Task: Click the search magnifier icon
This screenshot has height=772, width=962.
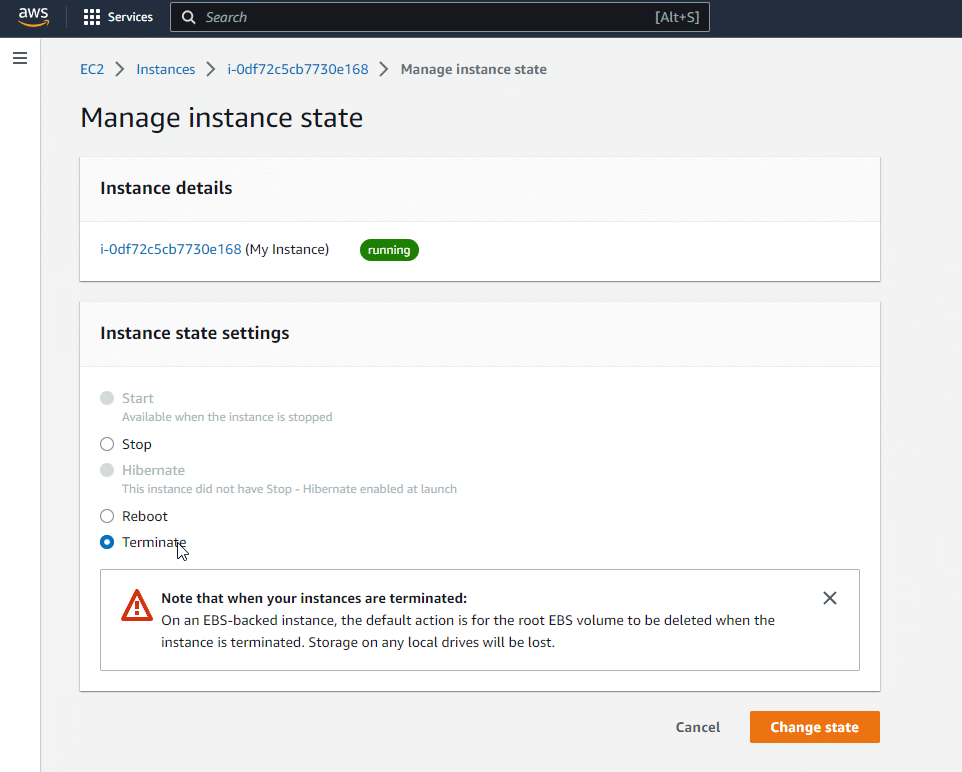Action: tap(188, 17)
